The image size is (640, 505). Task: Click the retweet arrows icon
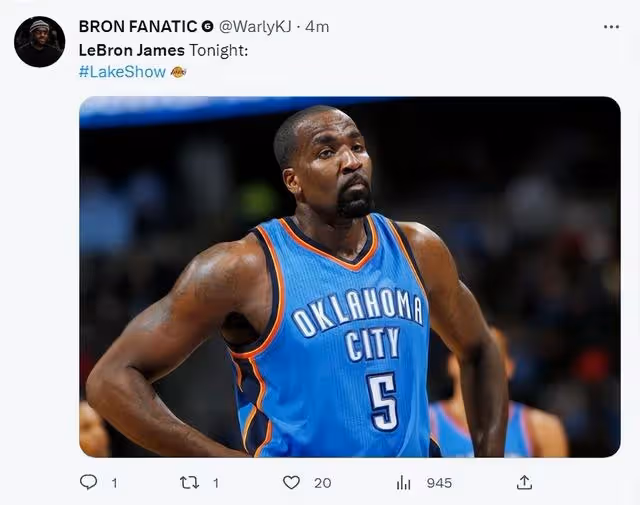pyautogui.click(x=190, y=483)
